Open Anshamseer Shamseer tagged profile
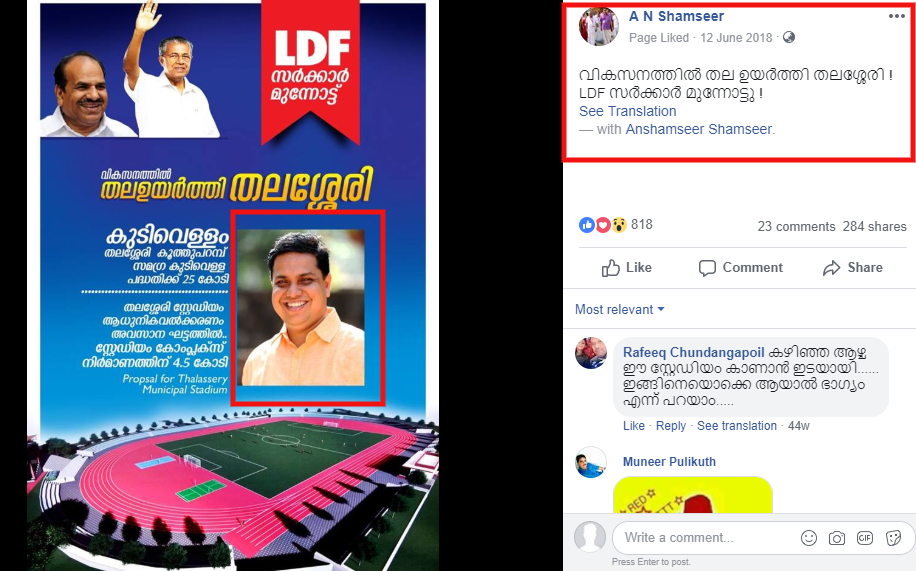The height and width of the screenshot is (571, 916). click(x=699, y=129)
